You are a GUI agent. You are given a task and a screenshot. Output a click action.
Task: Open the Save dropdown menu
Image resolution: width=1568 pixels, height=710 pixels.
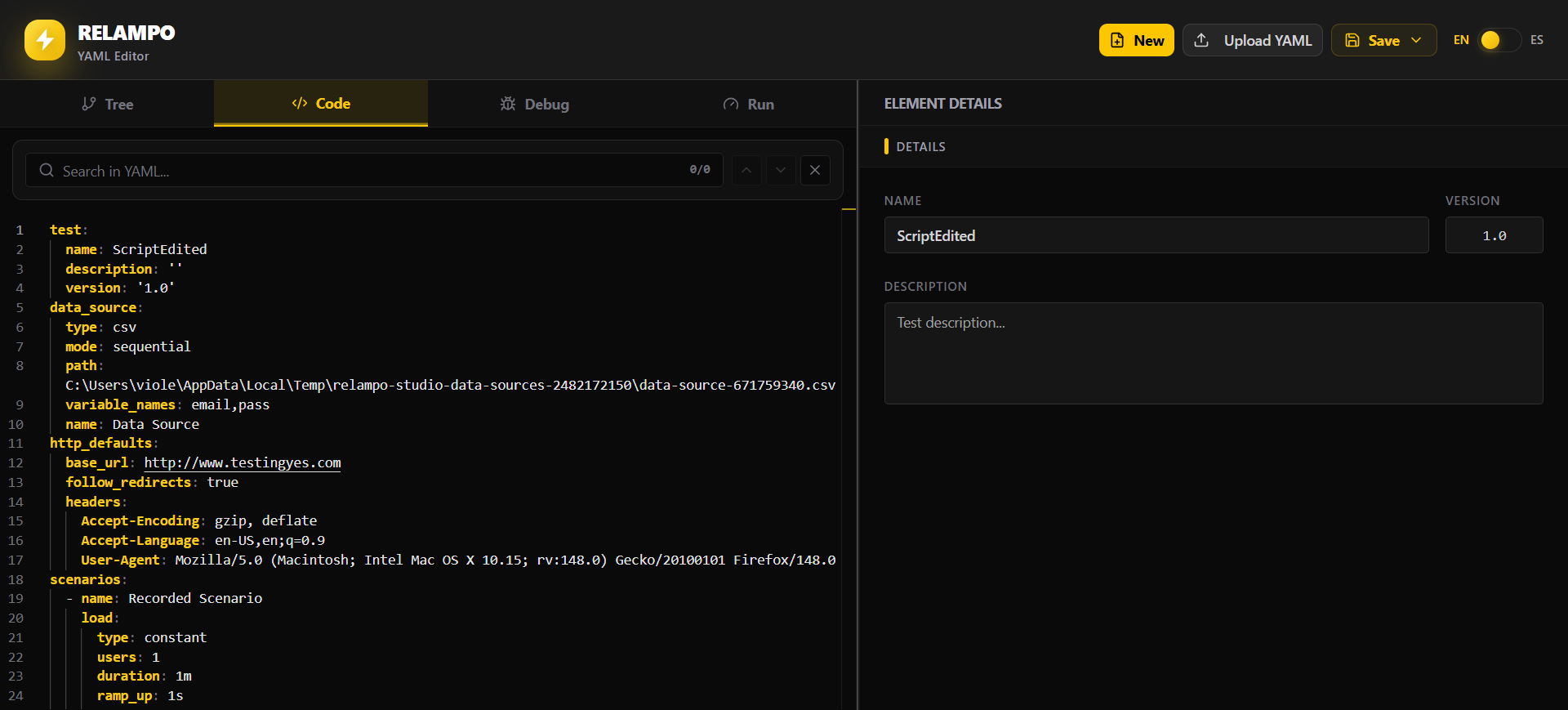1383,40
